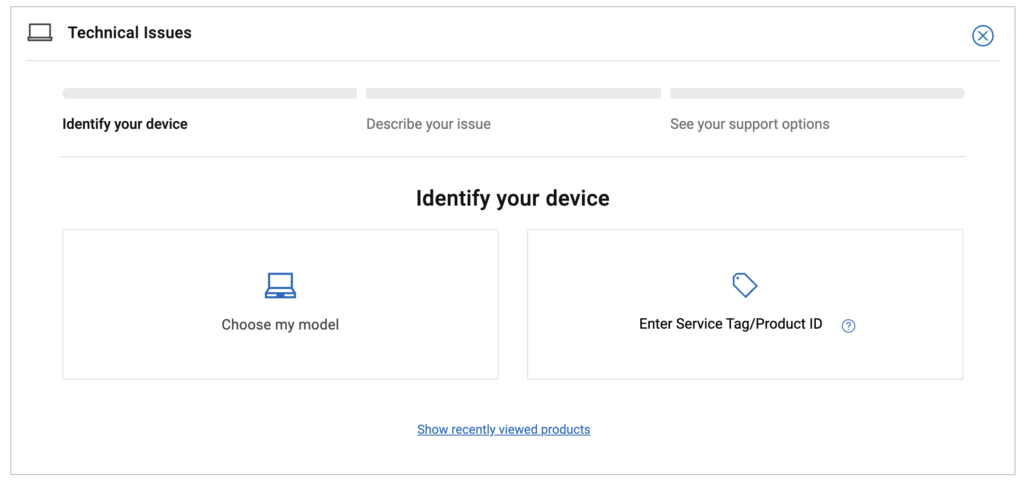The height and width of the screenshot is (484, 1024).
Task: Click the first progress bar segment
Action: 210,93
